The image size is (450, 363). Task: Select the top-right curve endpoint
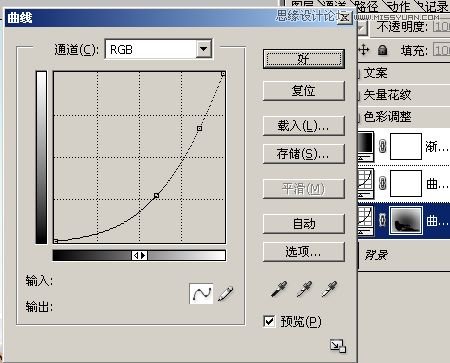223,74
